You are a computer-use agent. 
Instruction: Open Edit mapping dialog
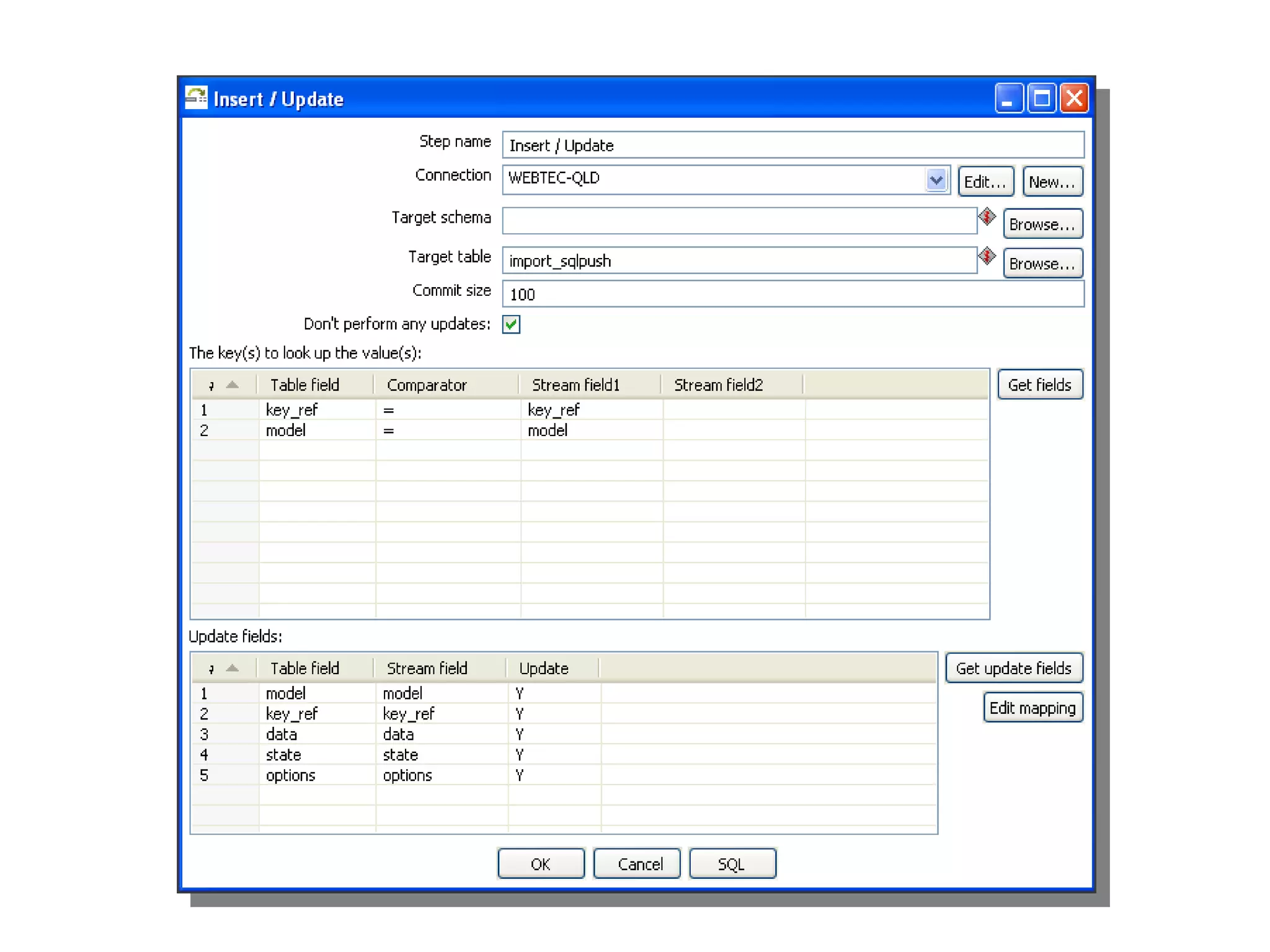pos(1032,708)
